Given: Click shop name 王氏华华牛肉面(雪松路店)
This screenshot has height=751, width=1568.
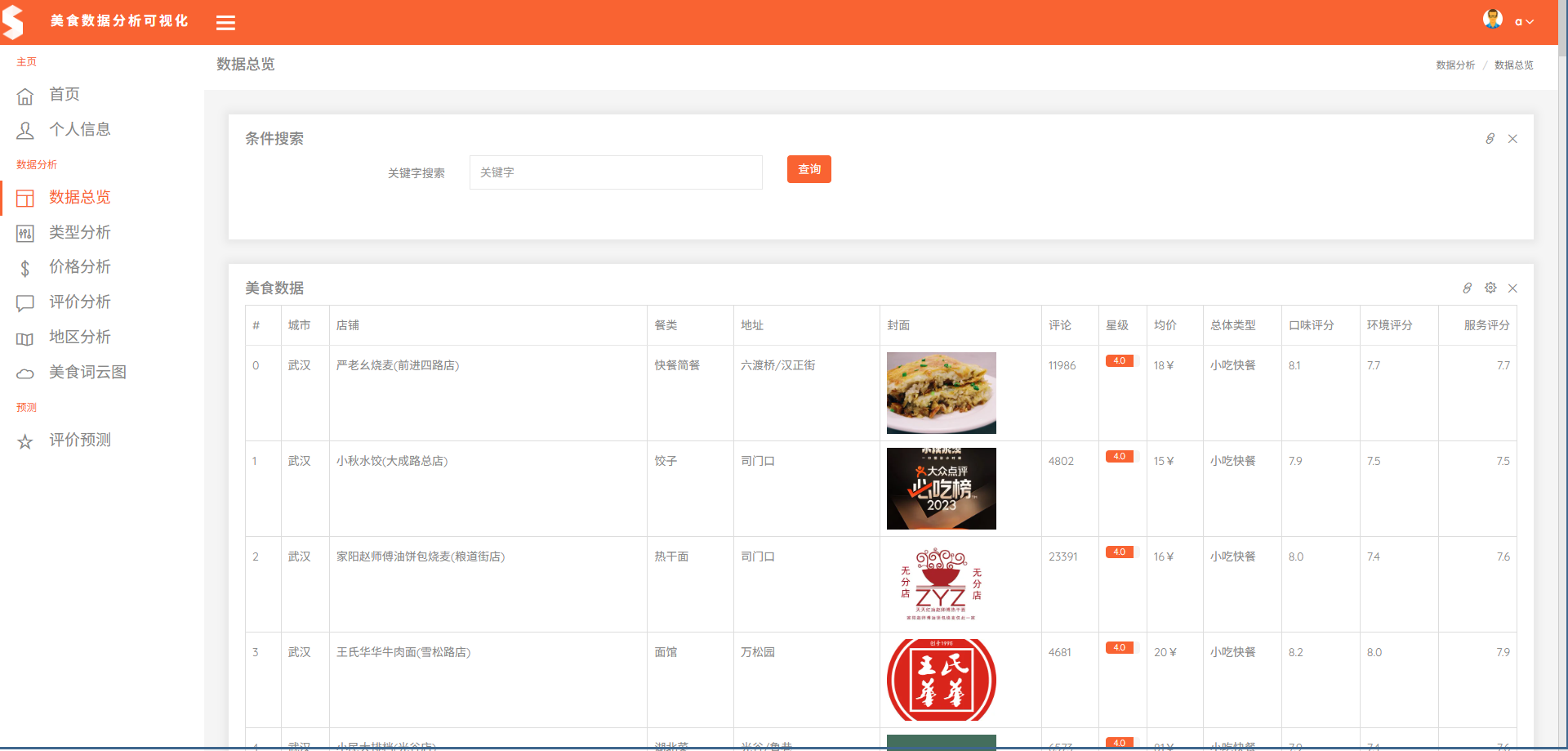Looking at the screenshot, I should point(403,652).
